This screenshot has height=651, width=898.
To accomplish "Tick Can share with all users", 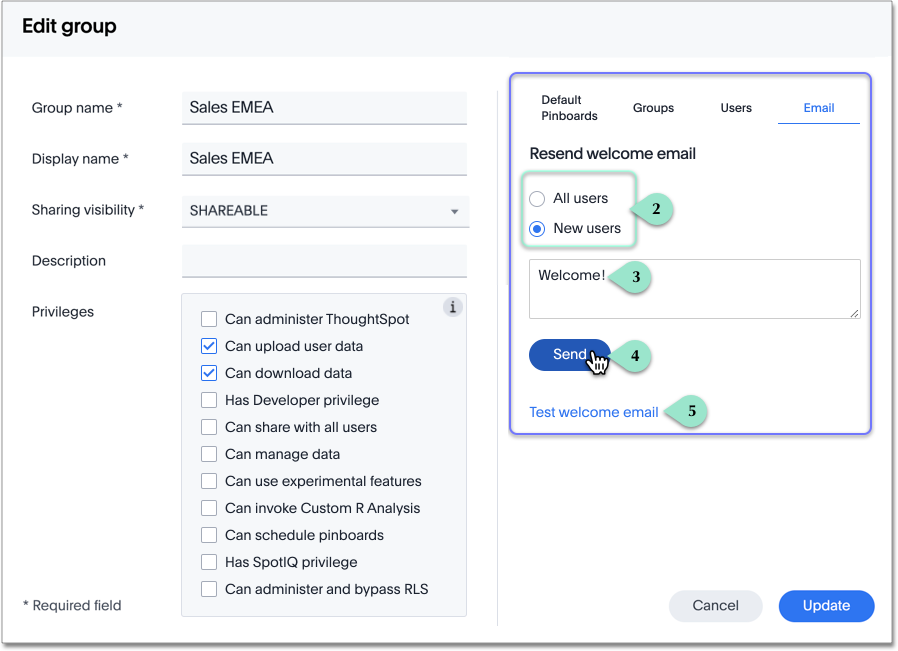I will [209, 427].
